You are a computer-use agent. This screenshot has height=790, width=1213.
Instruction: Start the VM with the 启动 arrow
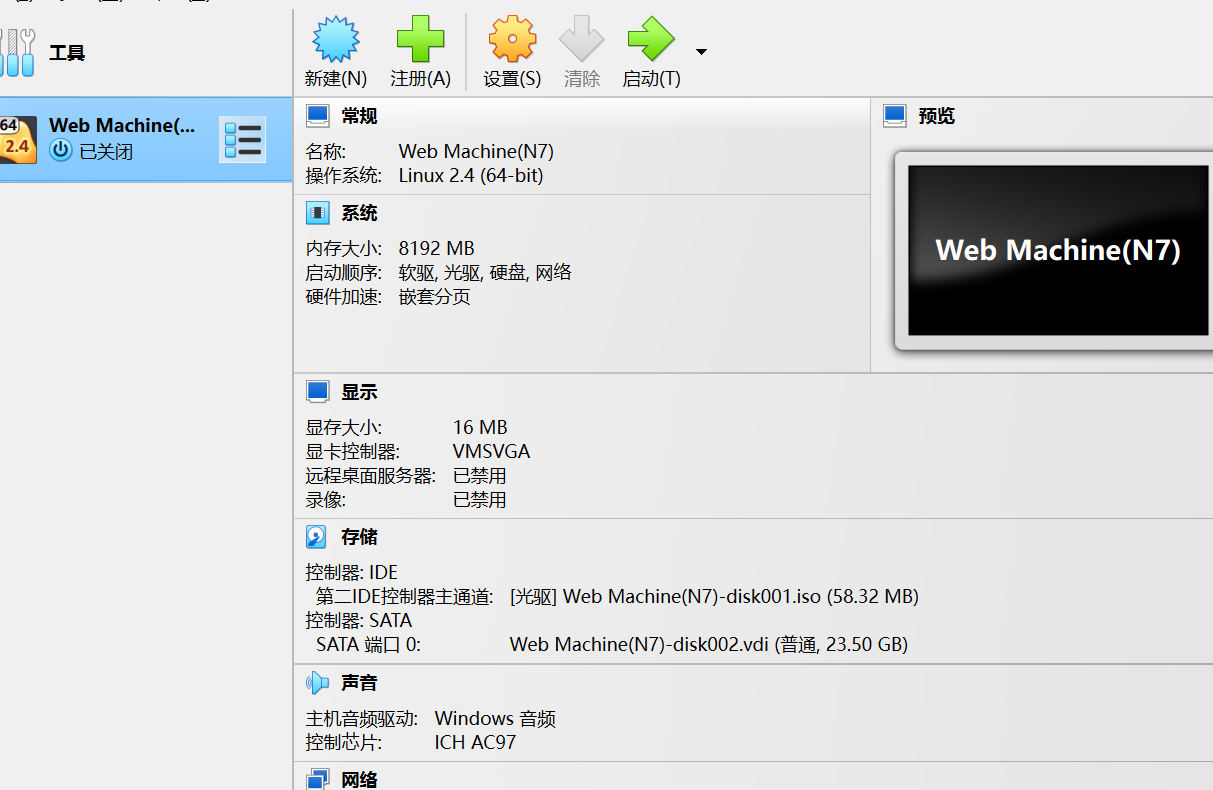[651, 41]
